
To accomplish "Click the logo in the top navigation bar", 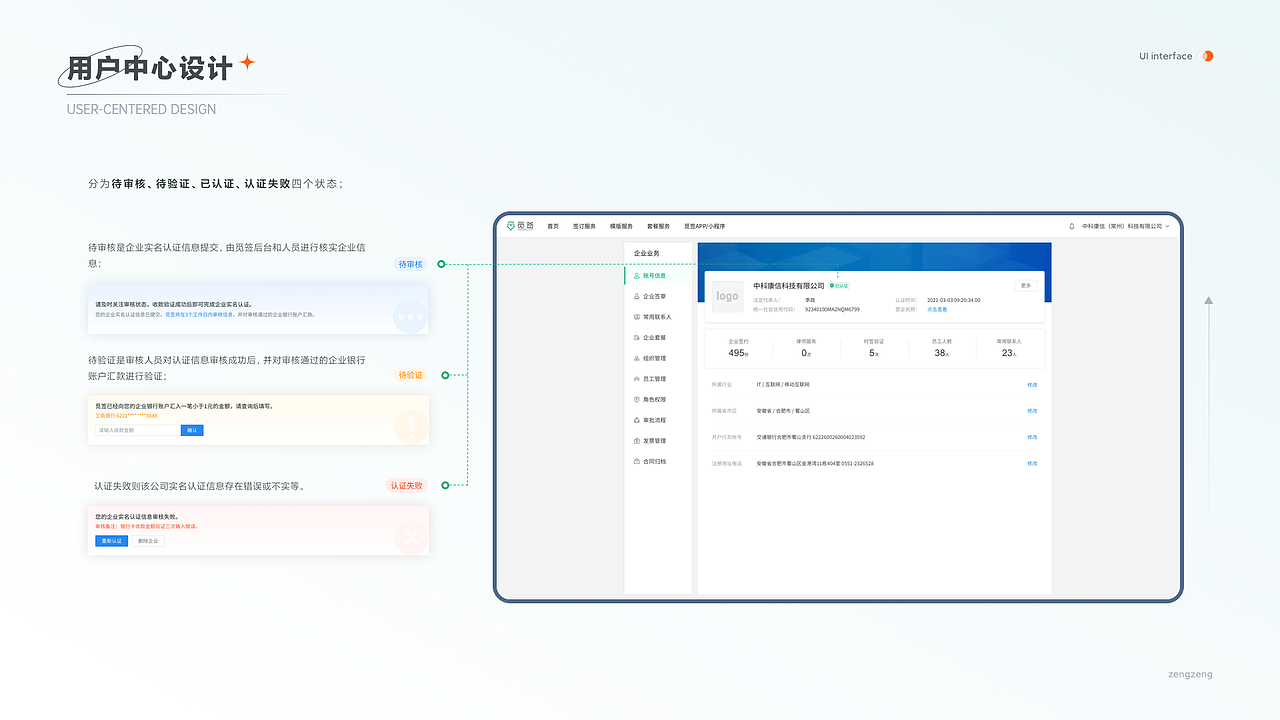I will 519,226.
